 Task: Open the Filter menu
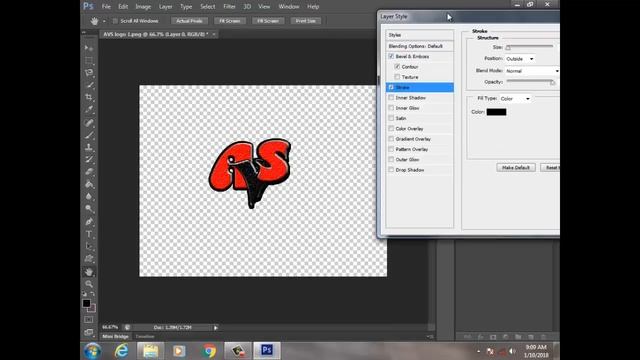point(229,7)
